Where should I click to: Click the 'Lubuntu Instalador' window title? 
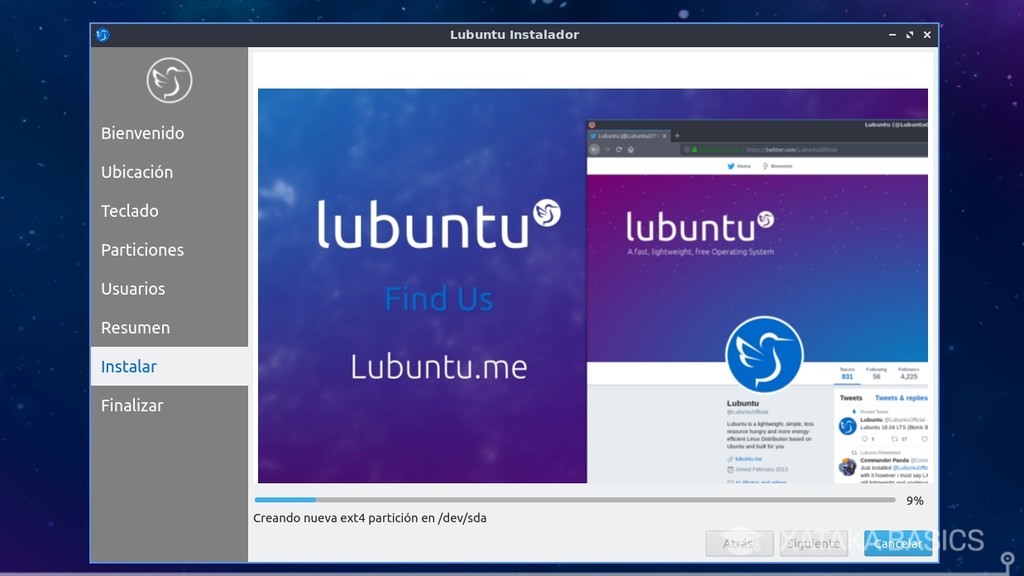(515, 35)
